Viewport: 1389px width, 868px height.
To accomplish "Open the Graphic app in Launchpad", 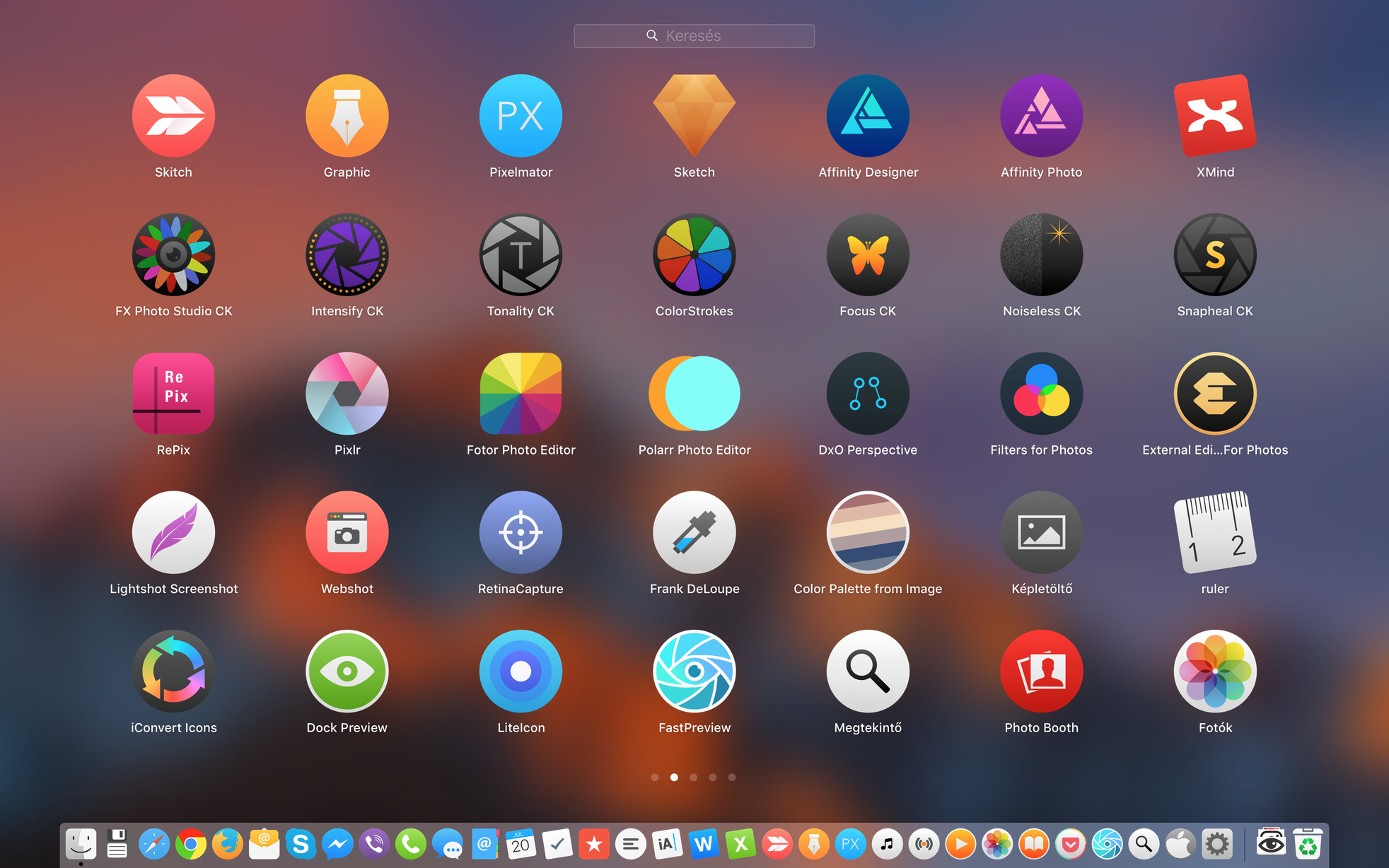I will 347,116.
